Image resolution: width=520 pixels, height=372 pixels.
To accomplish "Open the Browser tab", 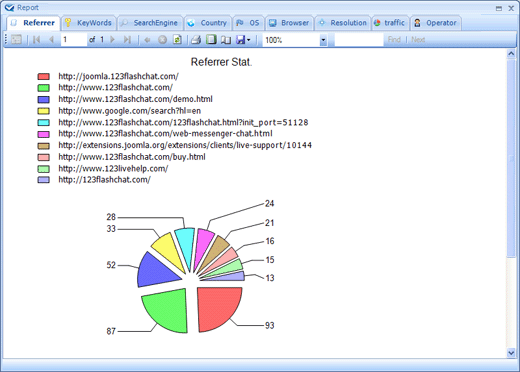I will 289,23.
